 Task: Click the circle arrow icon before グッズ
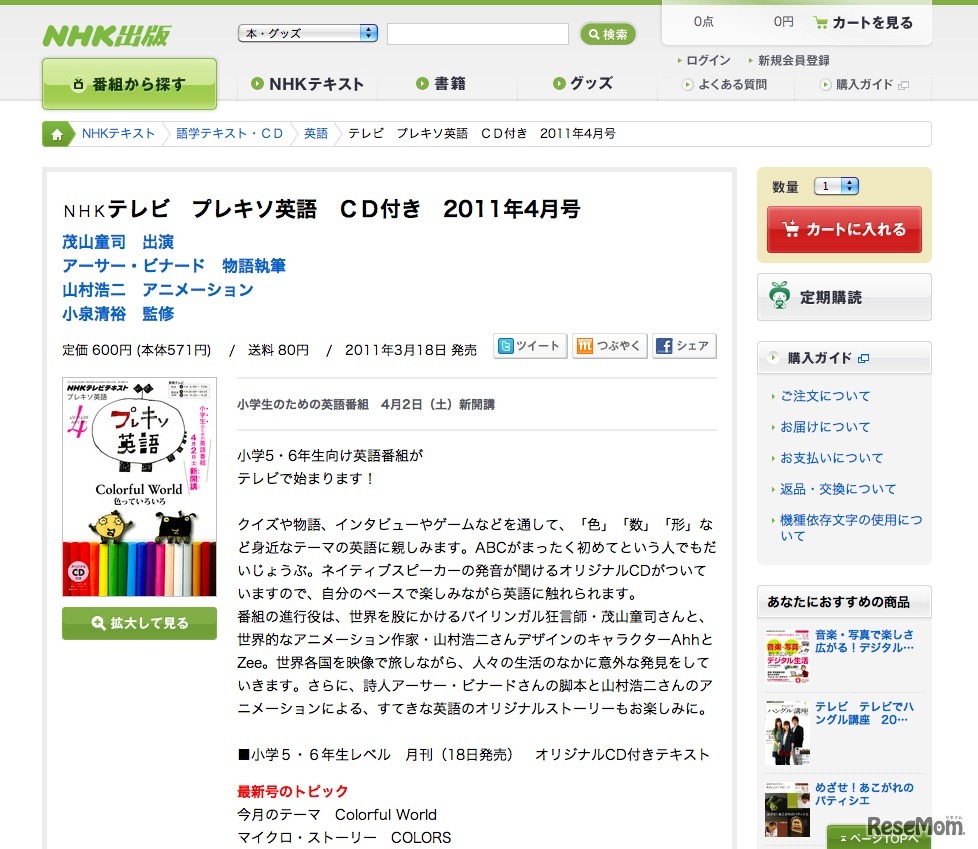click(x=559, y=84)
